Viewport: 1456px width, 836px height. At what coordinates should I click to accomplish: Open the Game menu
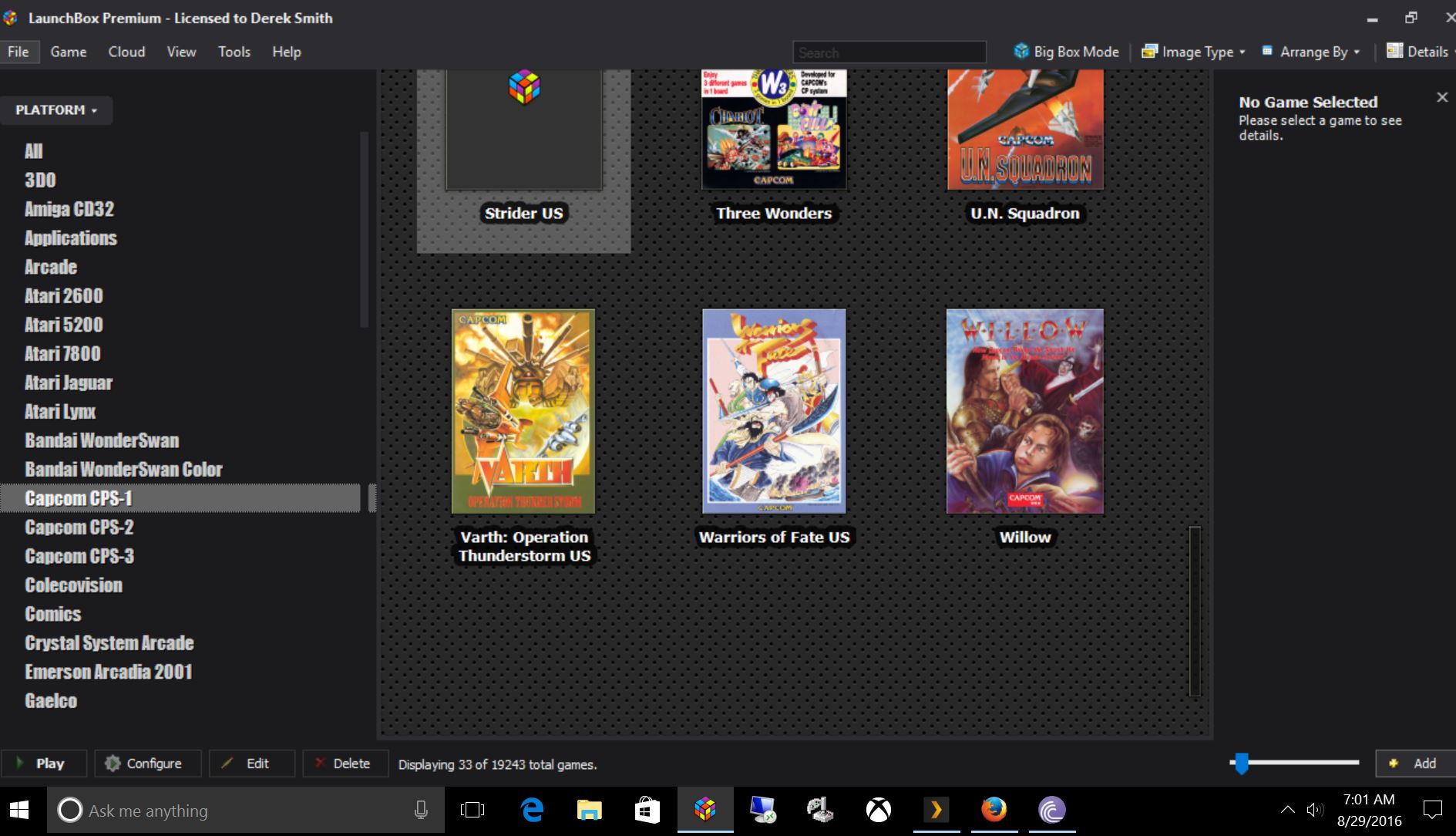pyautogui.click(x=69, y=52)
